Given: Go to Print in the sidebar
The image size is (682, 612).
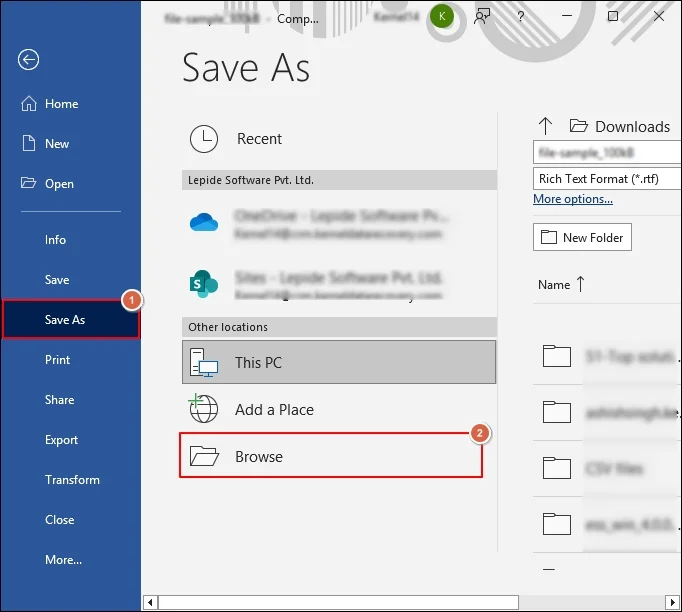Looking at the screenshot, I should tap(57, 360).
